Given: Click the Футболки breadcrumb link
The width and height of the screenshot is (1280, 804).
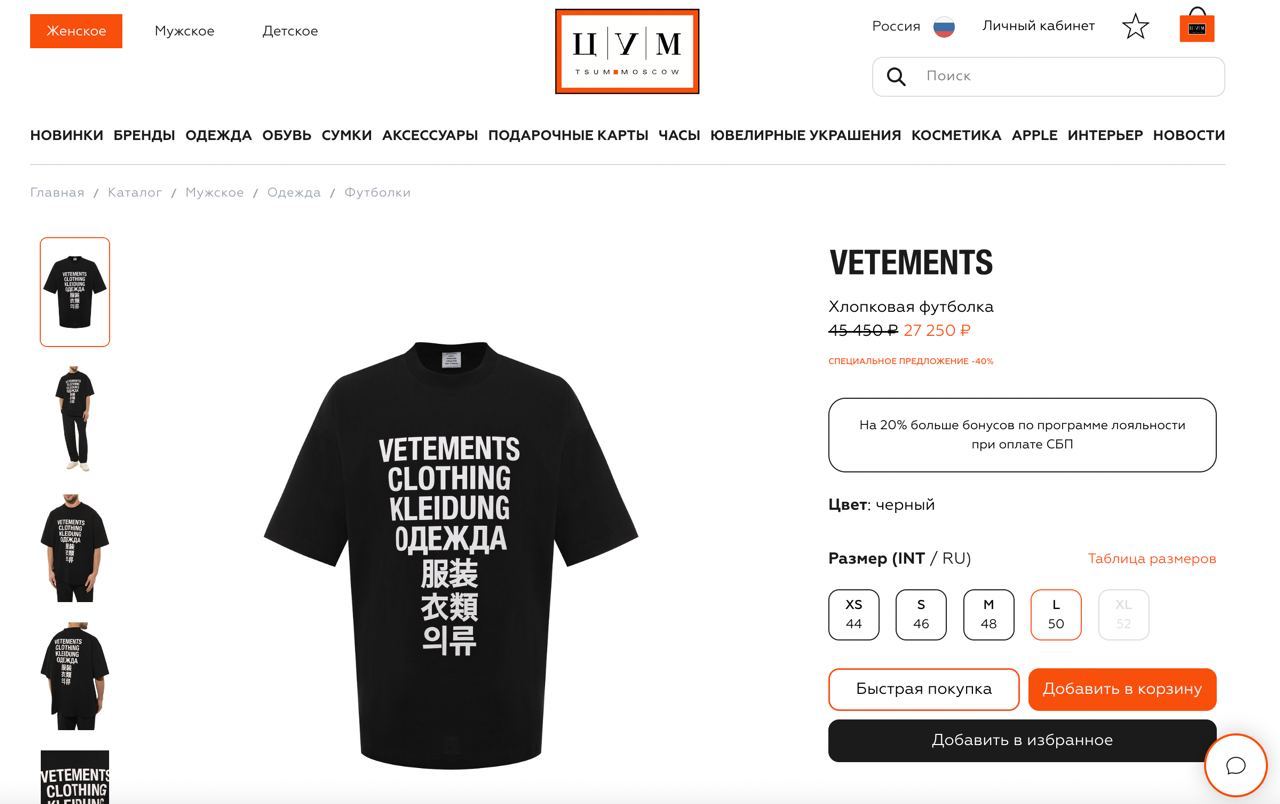Looking at the screenshot, I should (377, 192).
